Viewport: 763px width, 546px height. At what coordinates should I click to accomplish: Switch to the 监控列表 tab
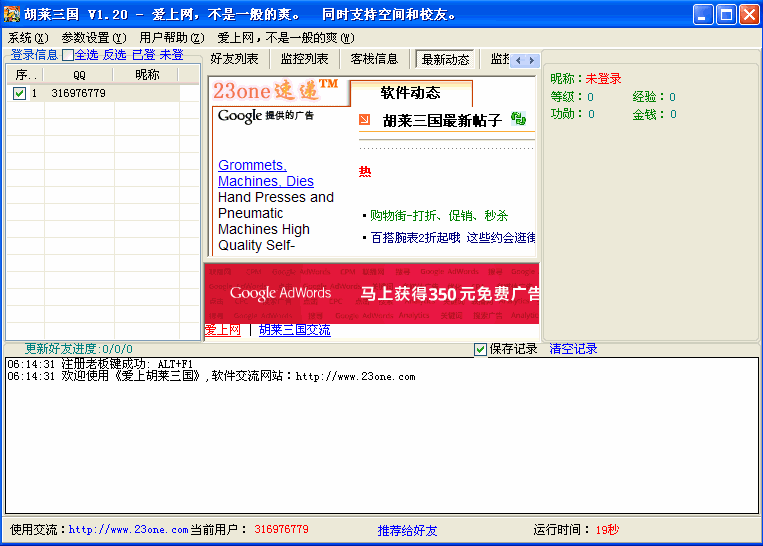click(305, 59)
